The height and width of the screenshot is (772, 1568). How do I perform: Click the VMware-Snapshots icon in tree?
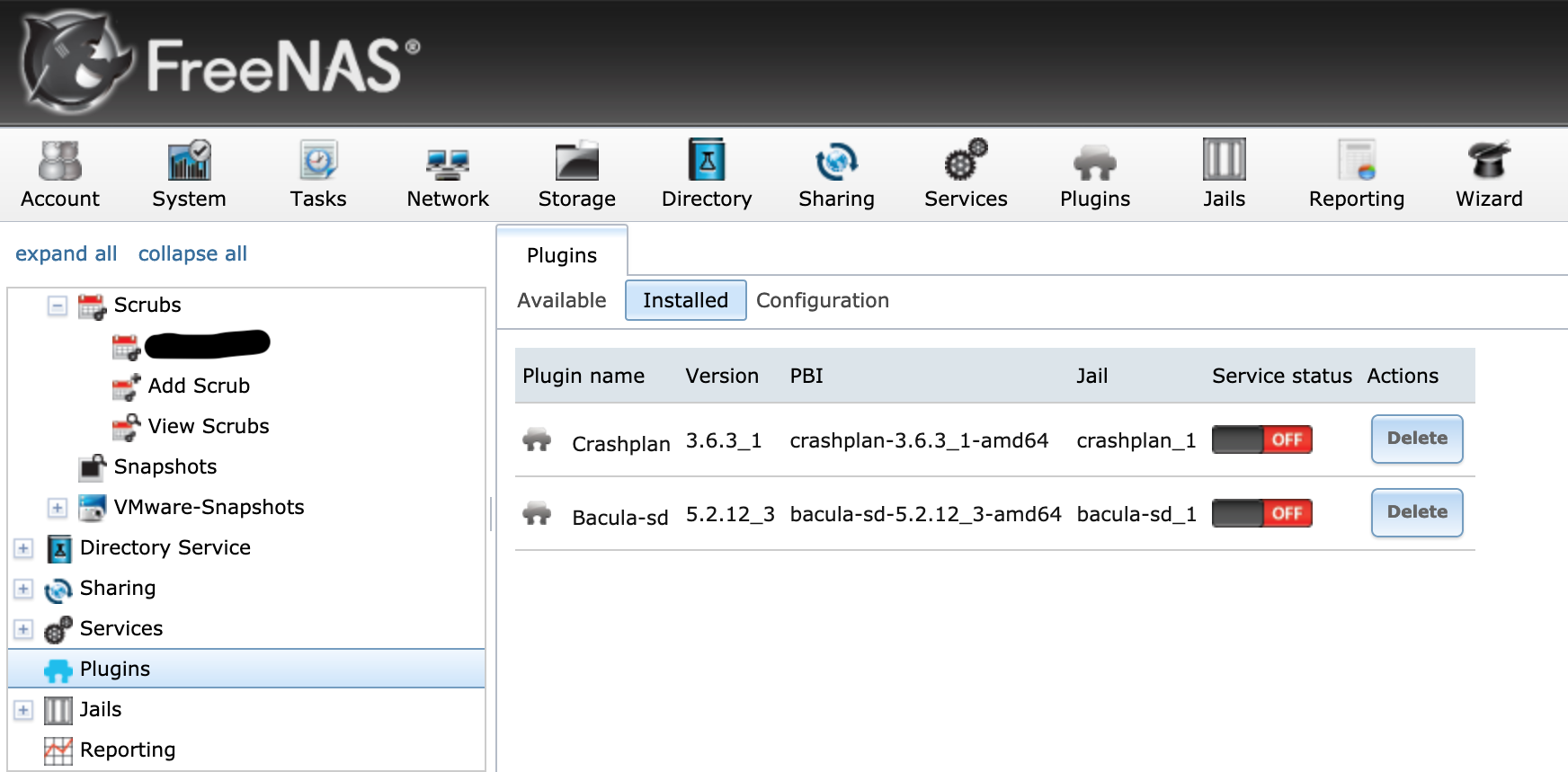[92, 508]
